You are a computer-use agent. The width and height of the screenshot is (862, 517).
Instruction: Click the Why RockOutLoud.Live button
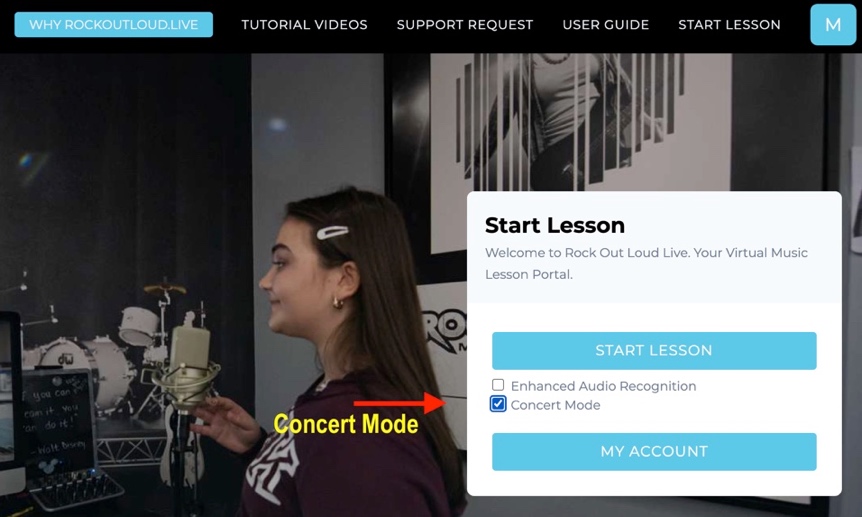[x=114, y=25]
